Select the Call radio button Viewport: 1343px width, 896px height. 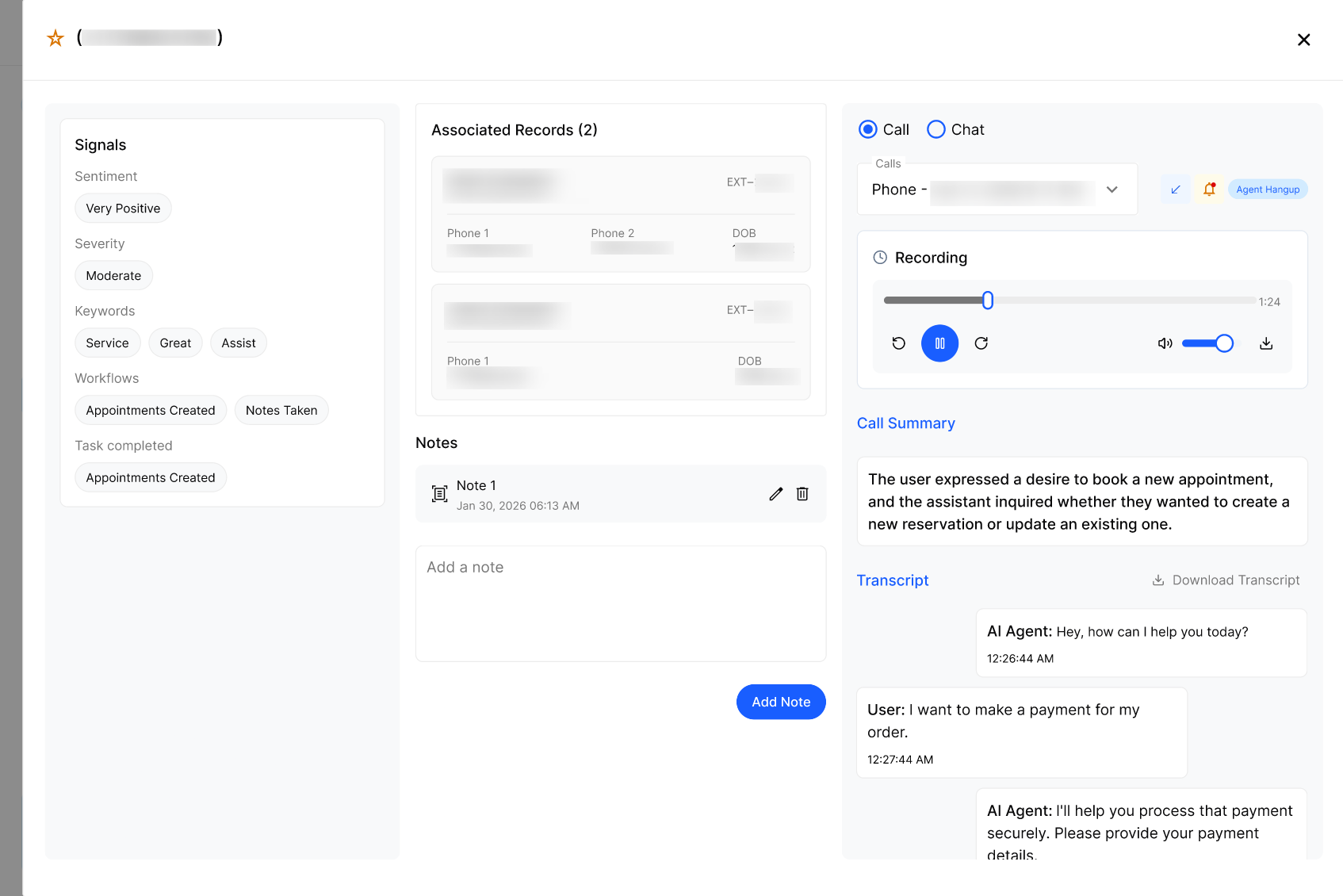click(x=868, y=129)
